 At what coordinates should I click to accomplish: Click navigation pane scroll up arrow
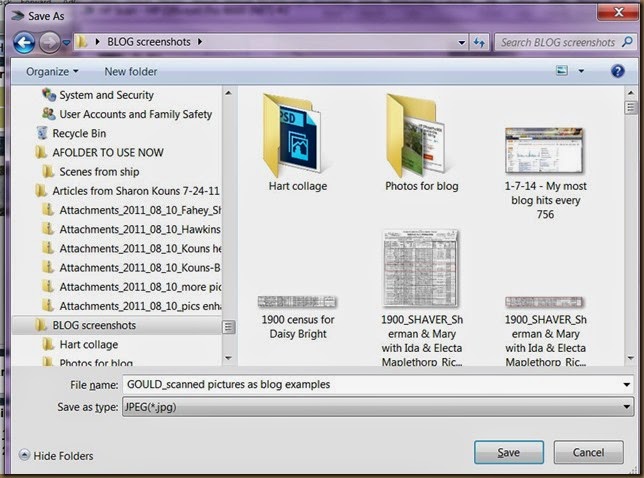point(228,93)
